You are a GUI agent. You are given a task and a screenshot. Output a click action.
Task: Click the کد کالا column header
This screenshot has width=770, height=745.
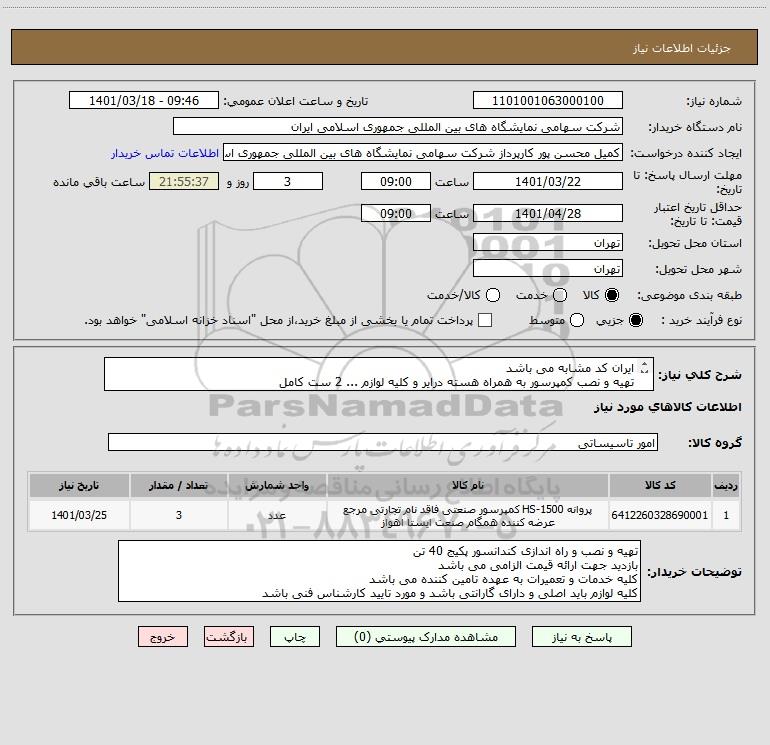coord(660,485)
